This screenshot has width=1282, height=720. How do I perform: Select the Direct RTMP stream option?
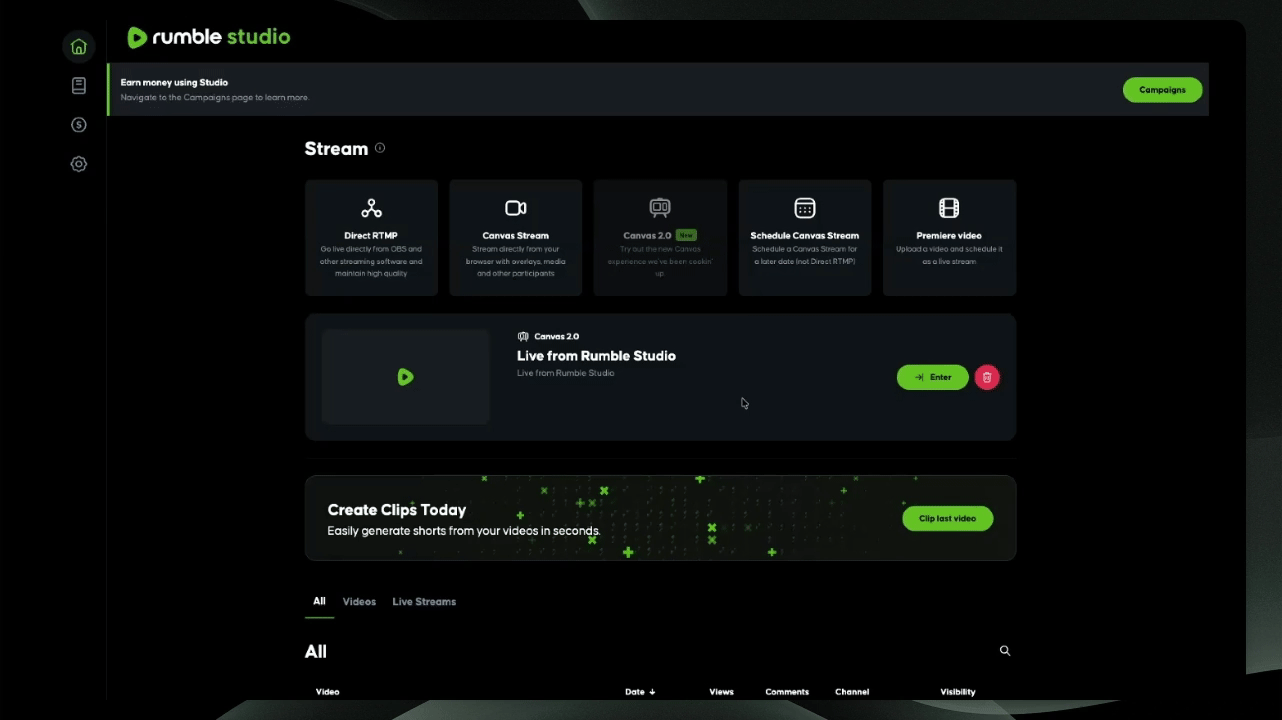pos(371,238)
